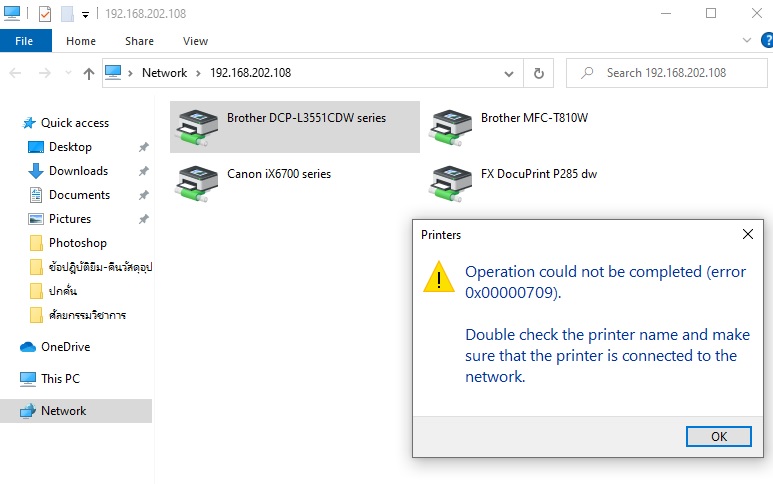This screenshot has width=773, height=484.
Task: Minimize the File Explorer window
Action: [666, 13]
